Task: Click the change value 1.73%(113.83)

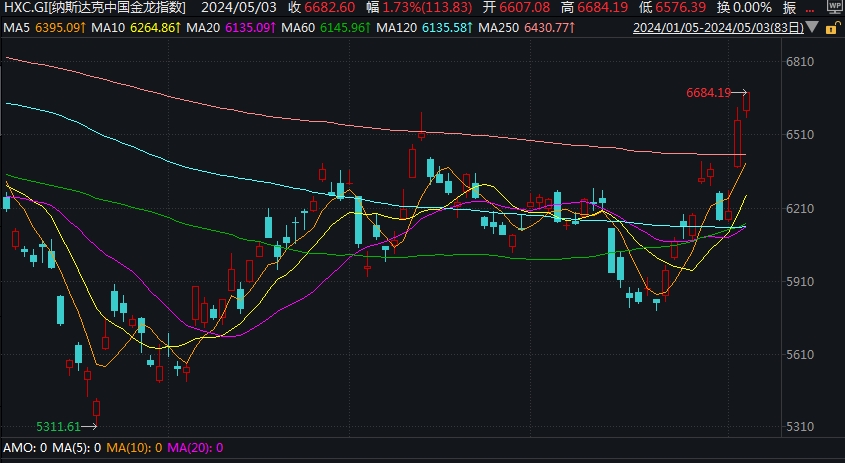Action: pos(427,8)
